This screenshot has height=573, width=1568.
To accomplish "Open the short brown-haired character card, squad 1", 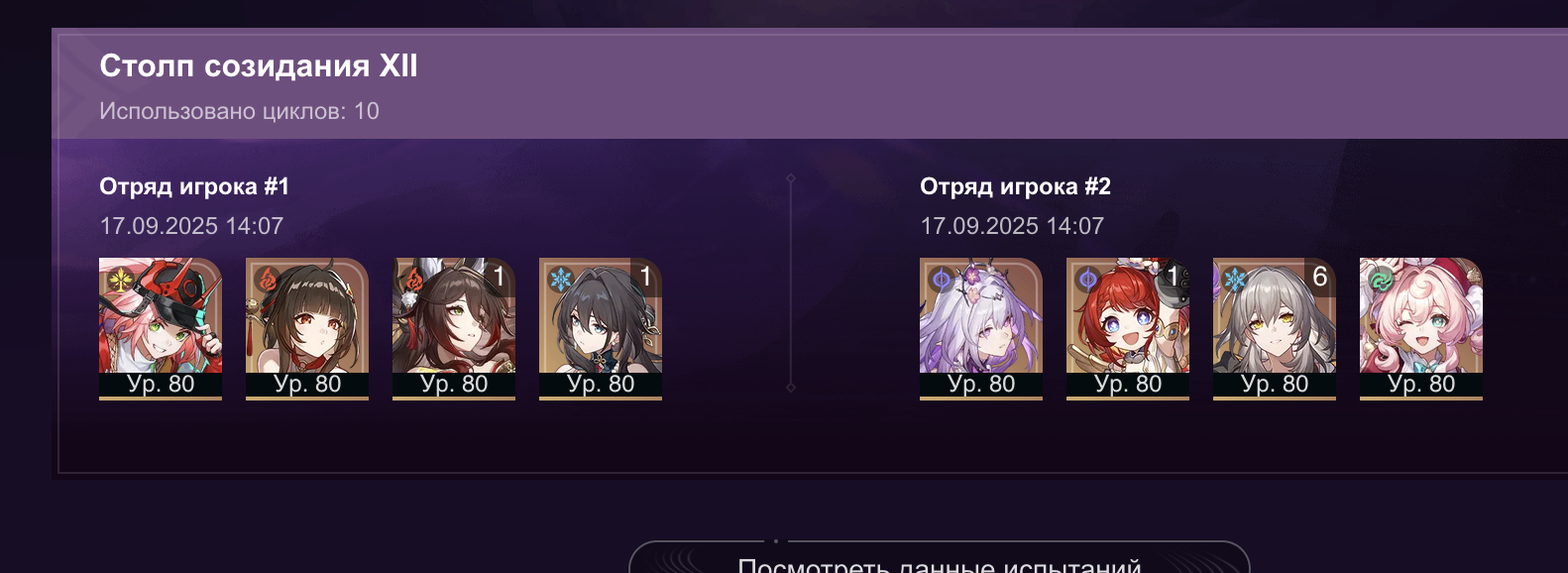I will (x=307, y=329).
